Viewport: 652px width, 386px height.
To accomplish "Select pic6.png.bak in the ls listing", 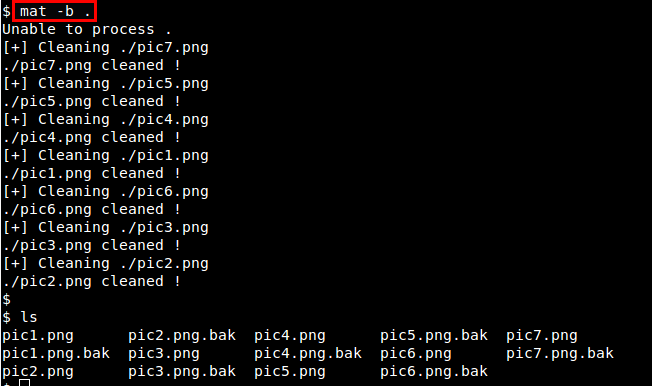I will [434, 371].
